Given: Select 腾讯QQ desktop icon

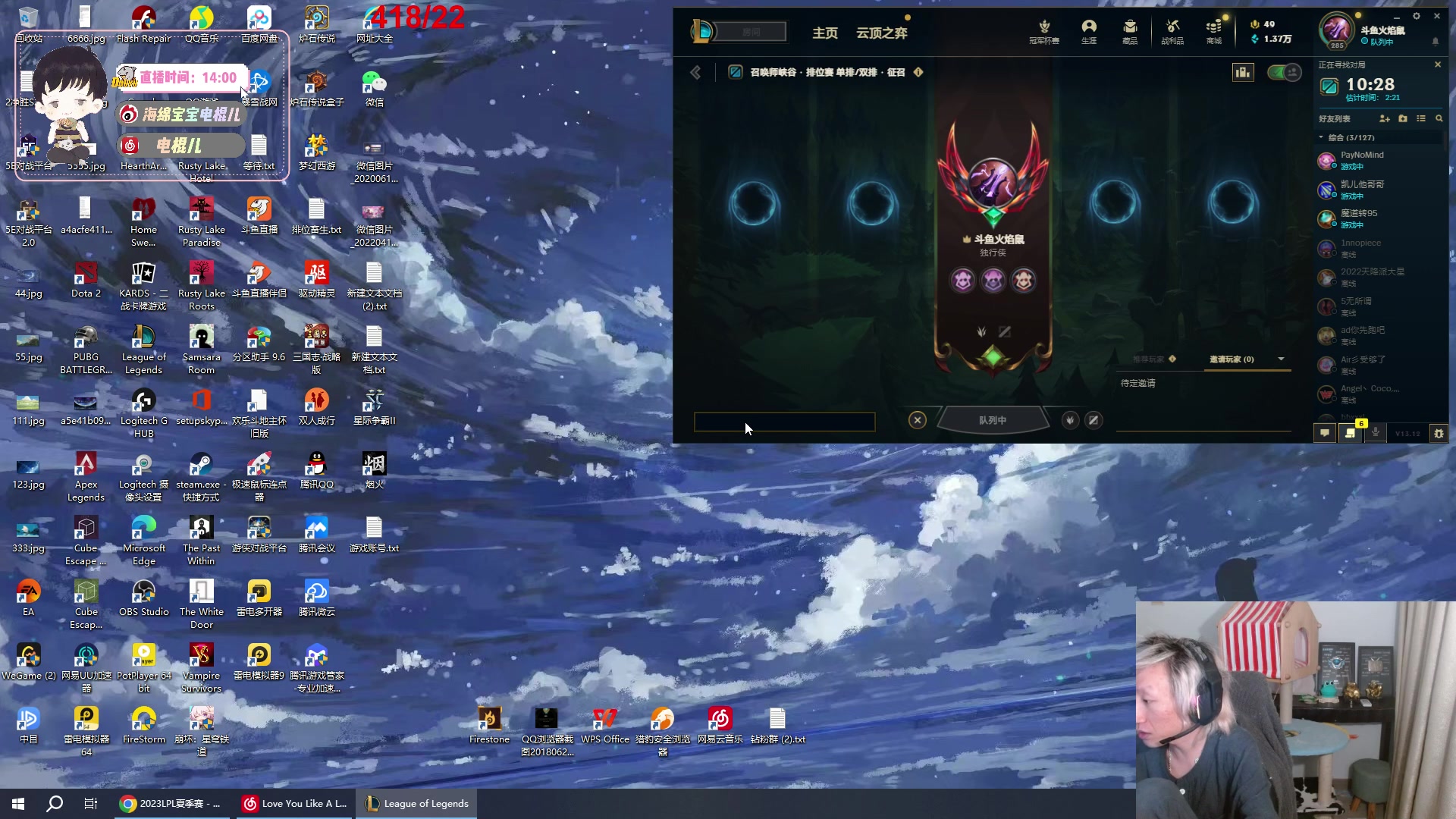Looking at the screenshot, I should coord(317,471).
